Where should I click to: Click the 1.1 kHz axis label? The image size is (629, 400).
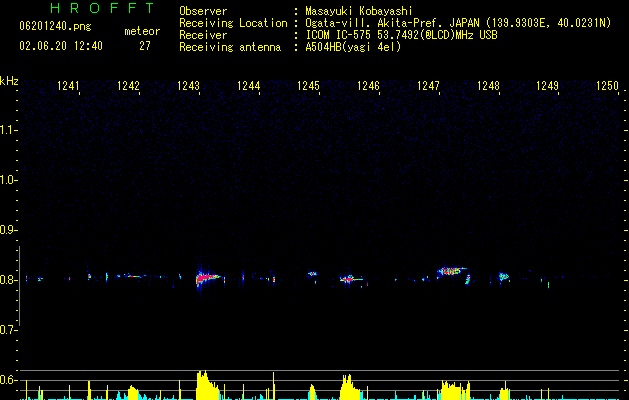(8, 130)
